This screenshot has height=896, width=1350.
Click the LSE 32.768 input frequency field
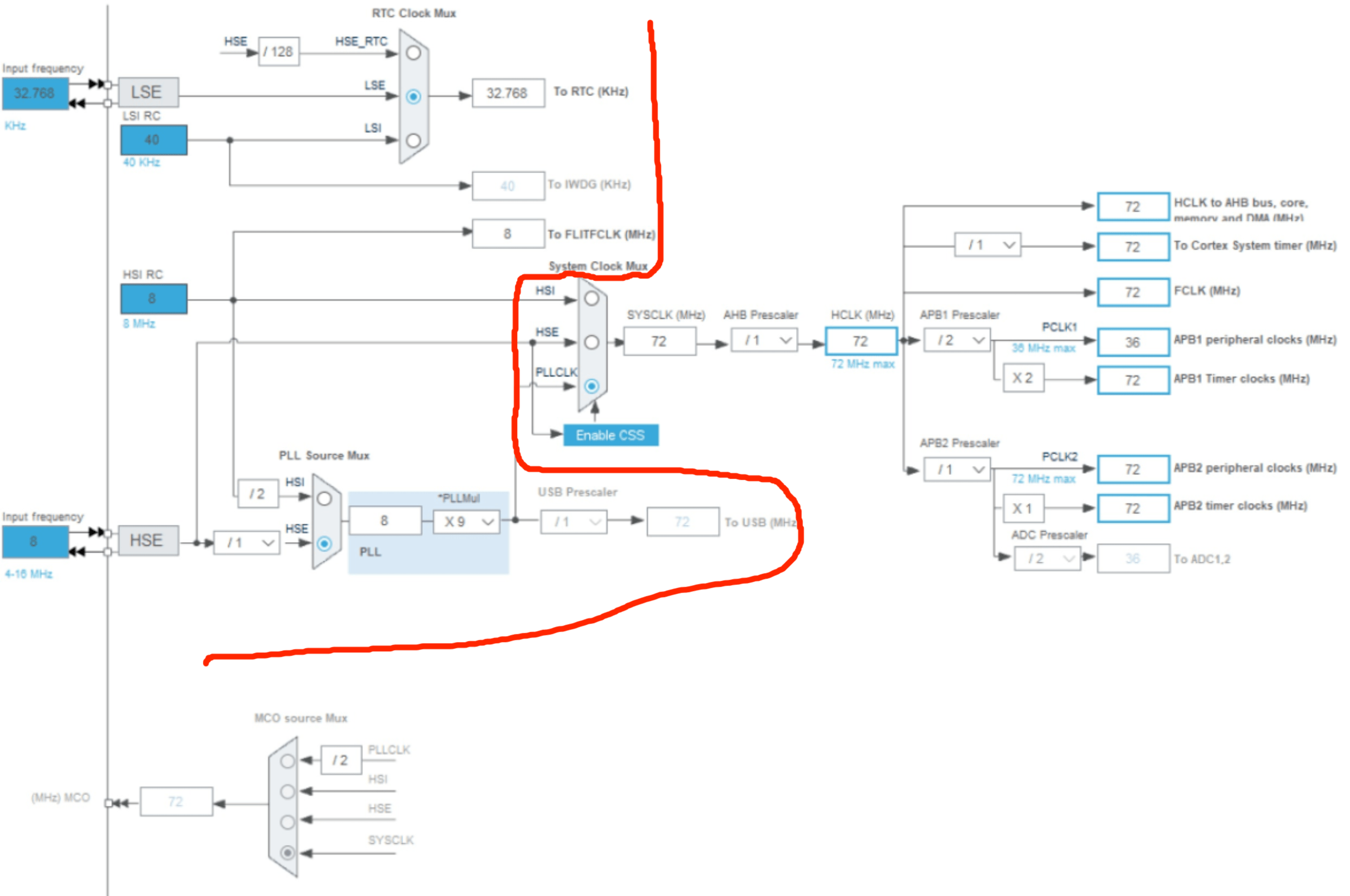(x=34, y=93)
